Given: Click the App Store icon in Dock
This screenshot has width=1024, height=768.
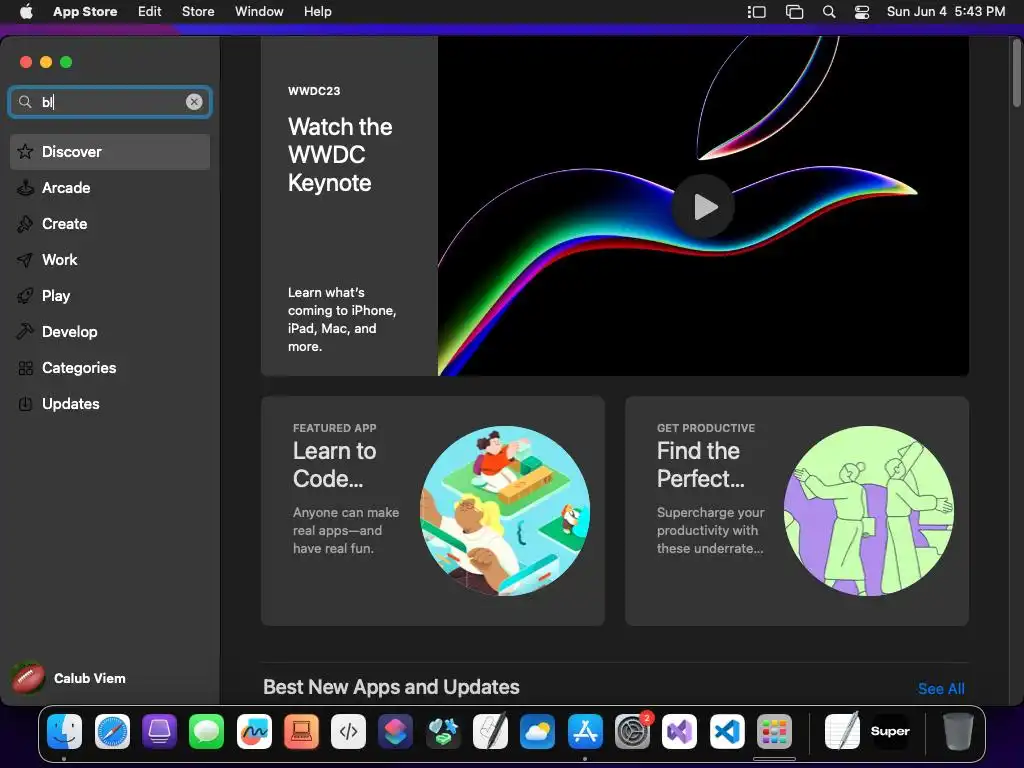Looking at the screenshot, I should coord(585,731).
